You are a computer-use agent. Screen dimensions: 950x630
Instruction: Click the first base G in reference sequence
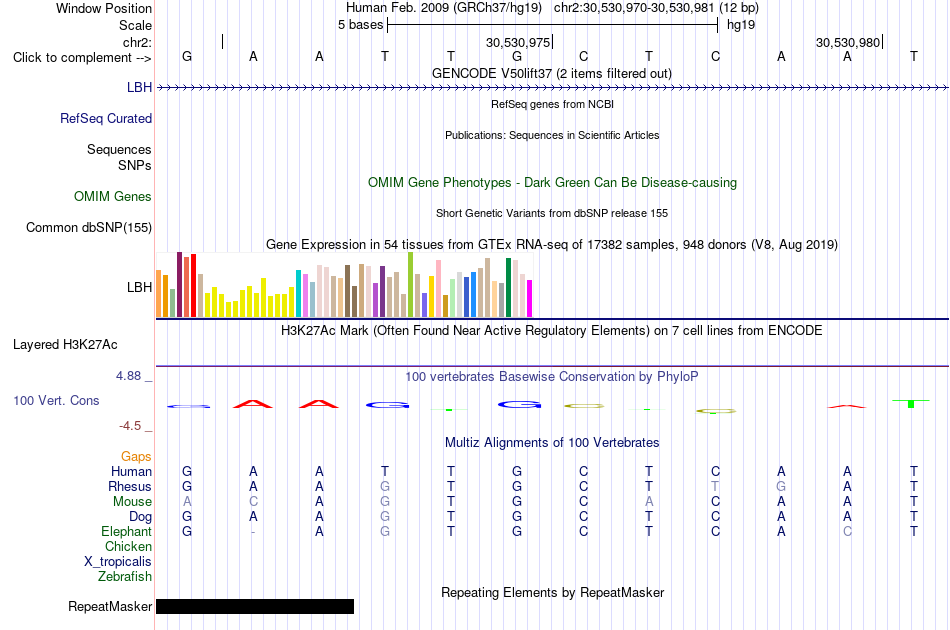point(187,56)
